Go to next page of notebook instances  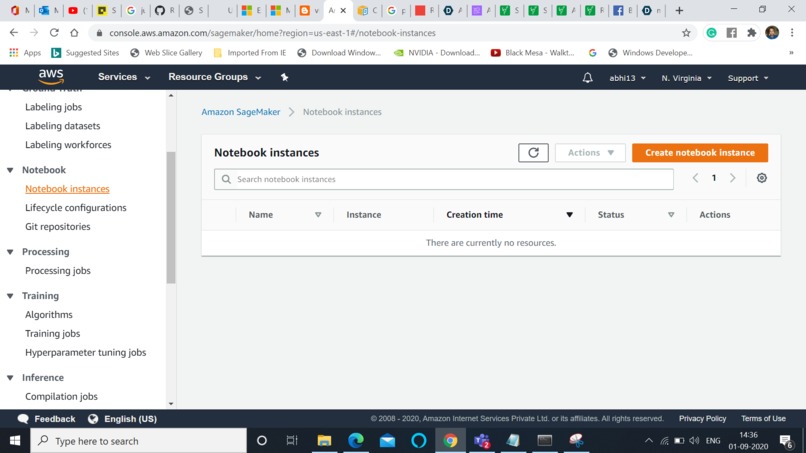[x=732, y=178]
